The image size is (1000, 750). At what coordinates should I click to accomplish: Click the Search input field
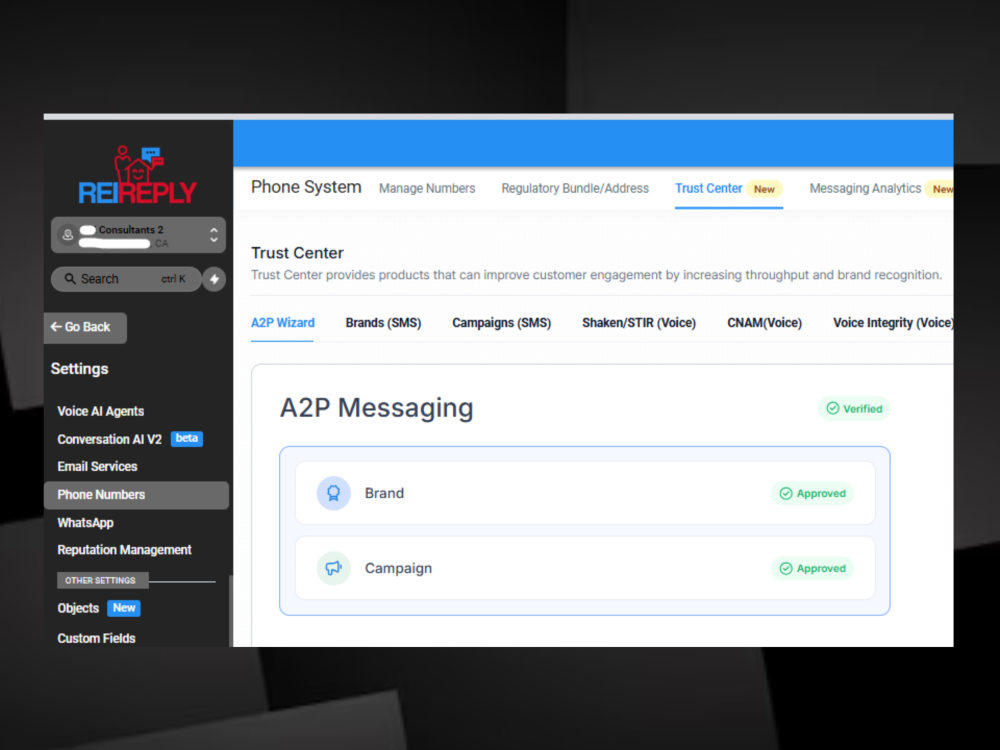[126, 279]
